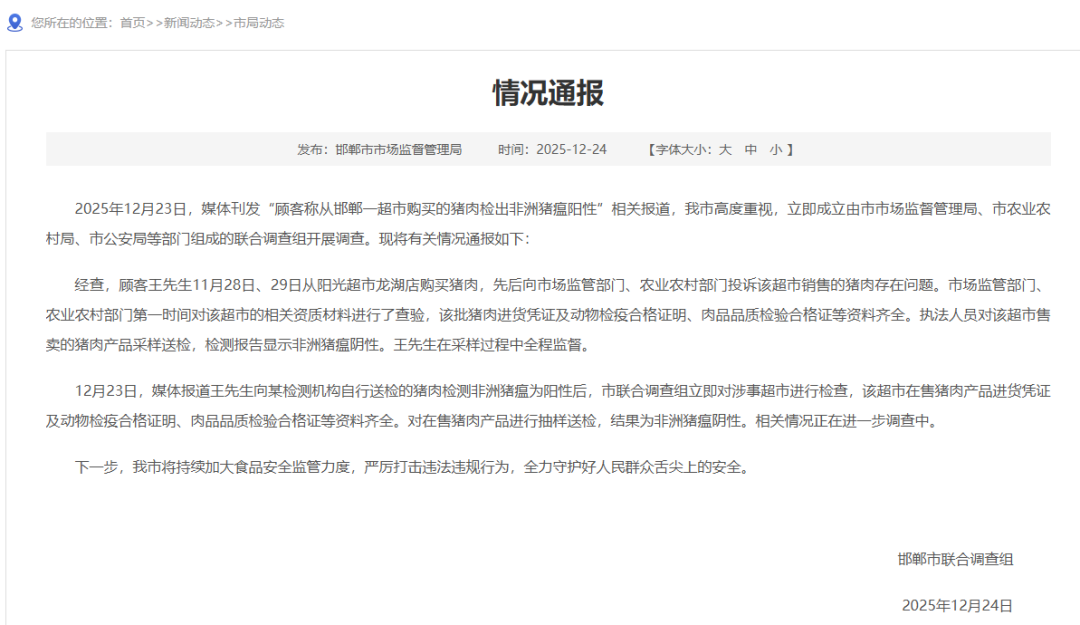Click the signature 邯郸市联合调查组
Viewport: 1080px width, 625px height.
coord(955,559)
